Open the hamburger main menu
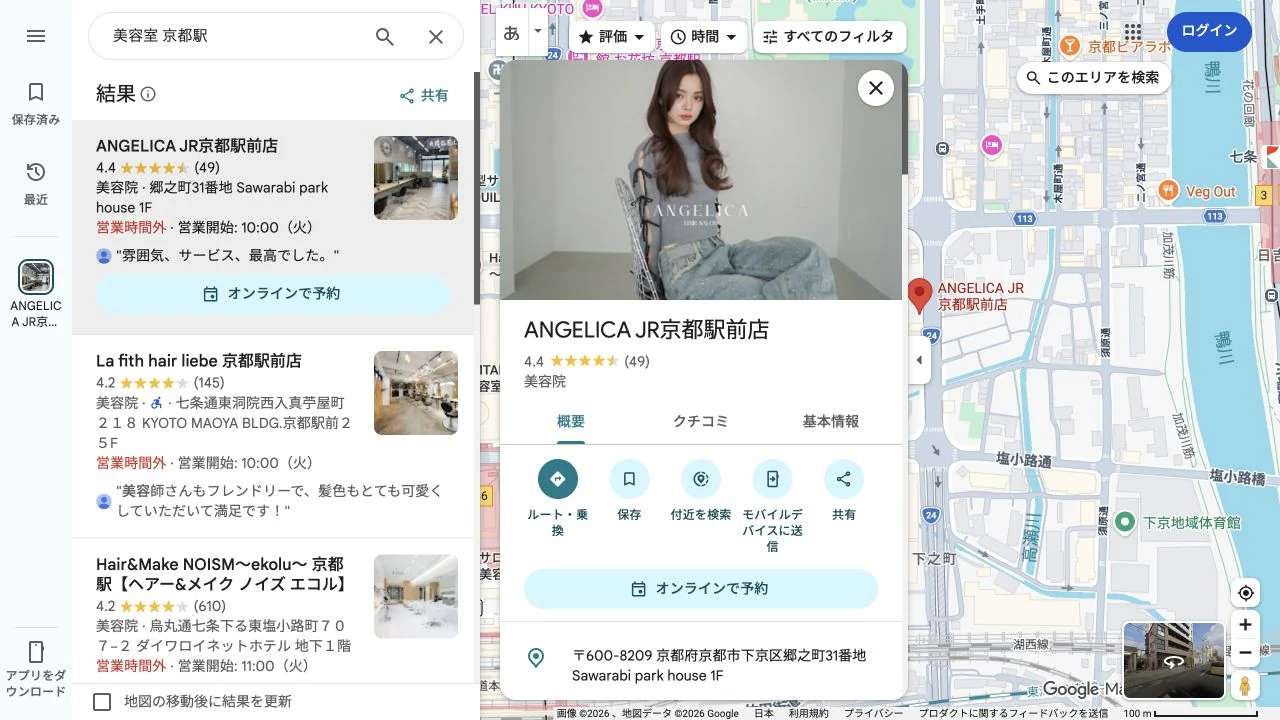The height and width of the screenshot is (720, 1280). [36, 36]
